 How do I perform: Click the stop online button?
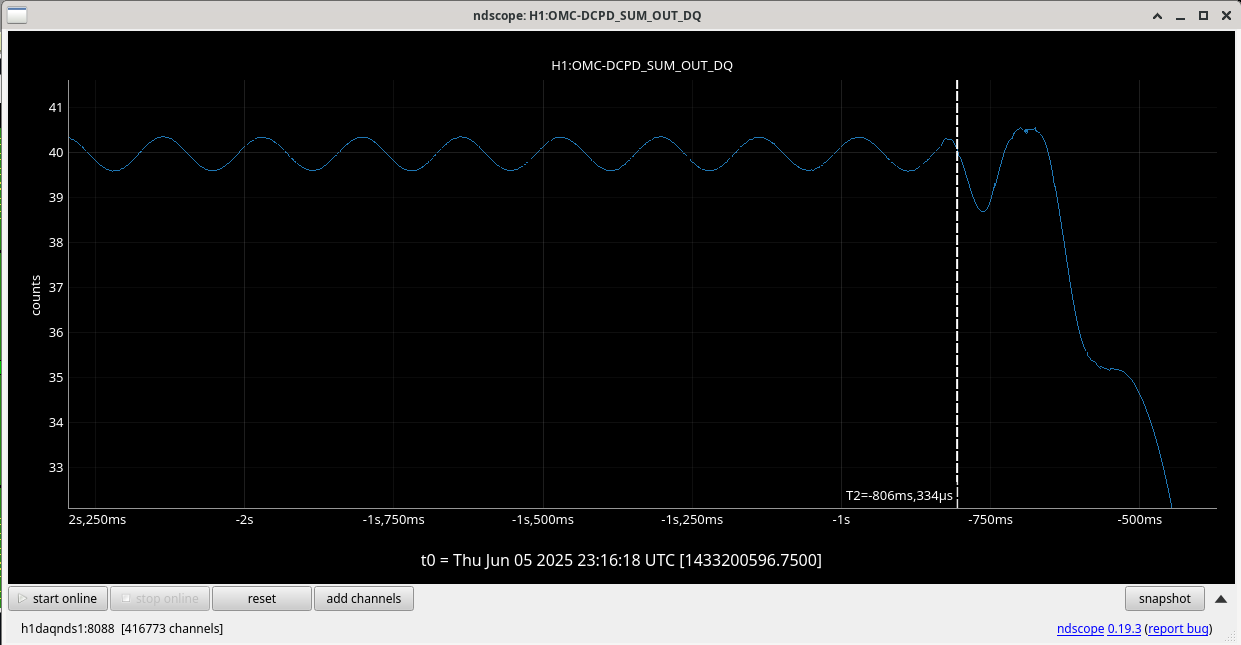[x=159, y=599]
